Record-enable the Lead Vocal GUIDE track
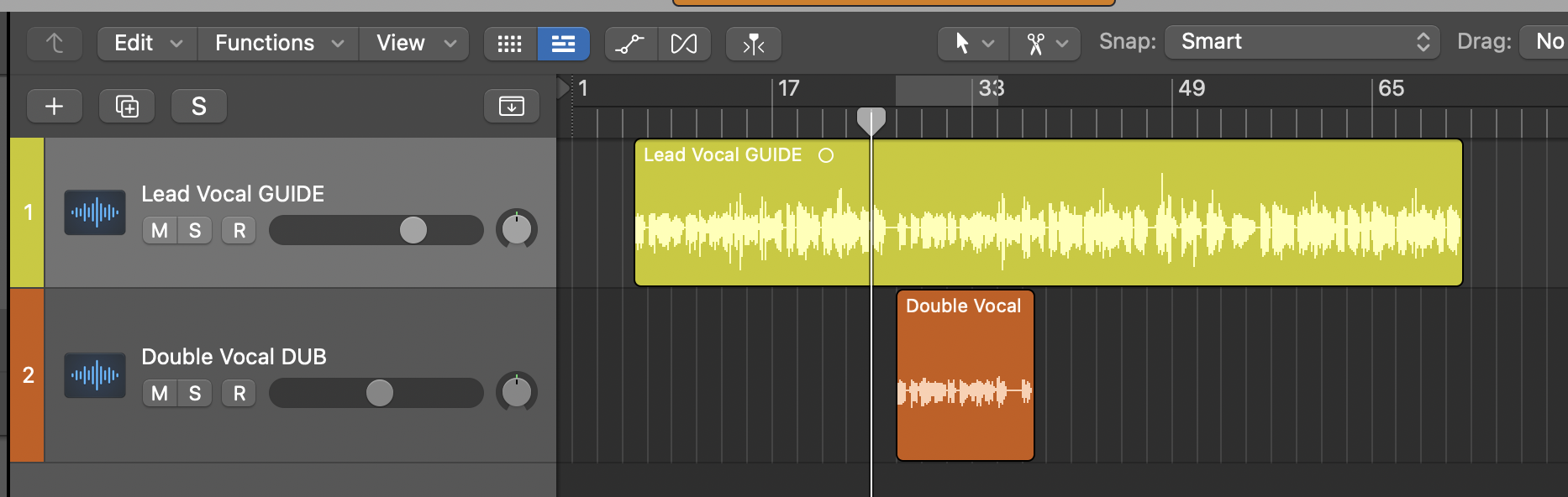Viewport: 1568px width, 497px height. (x=239, y=231)
